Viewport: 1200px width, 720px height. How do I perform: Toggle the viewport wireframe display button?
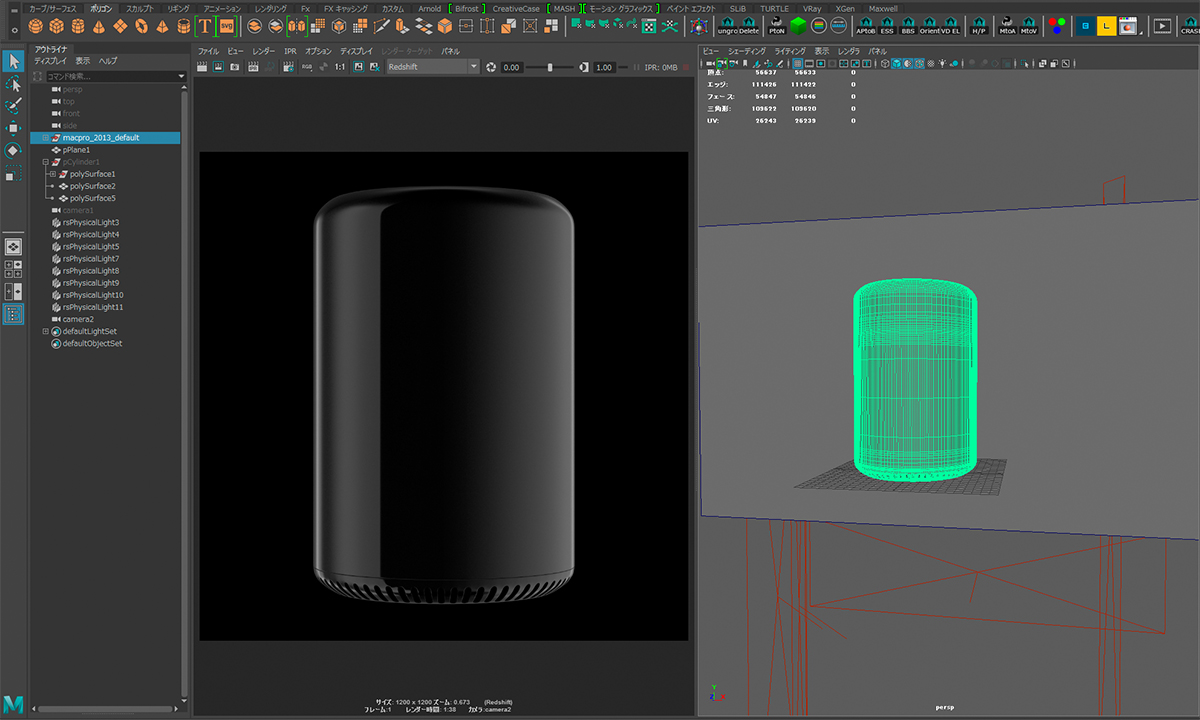(884, 63)
